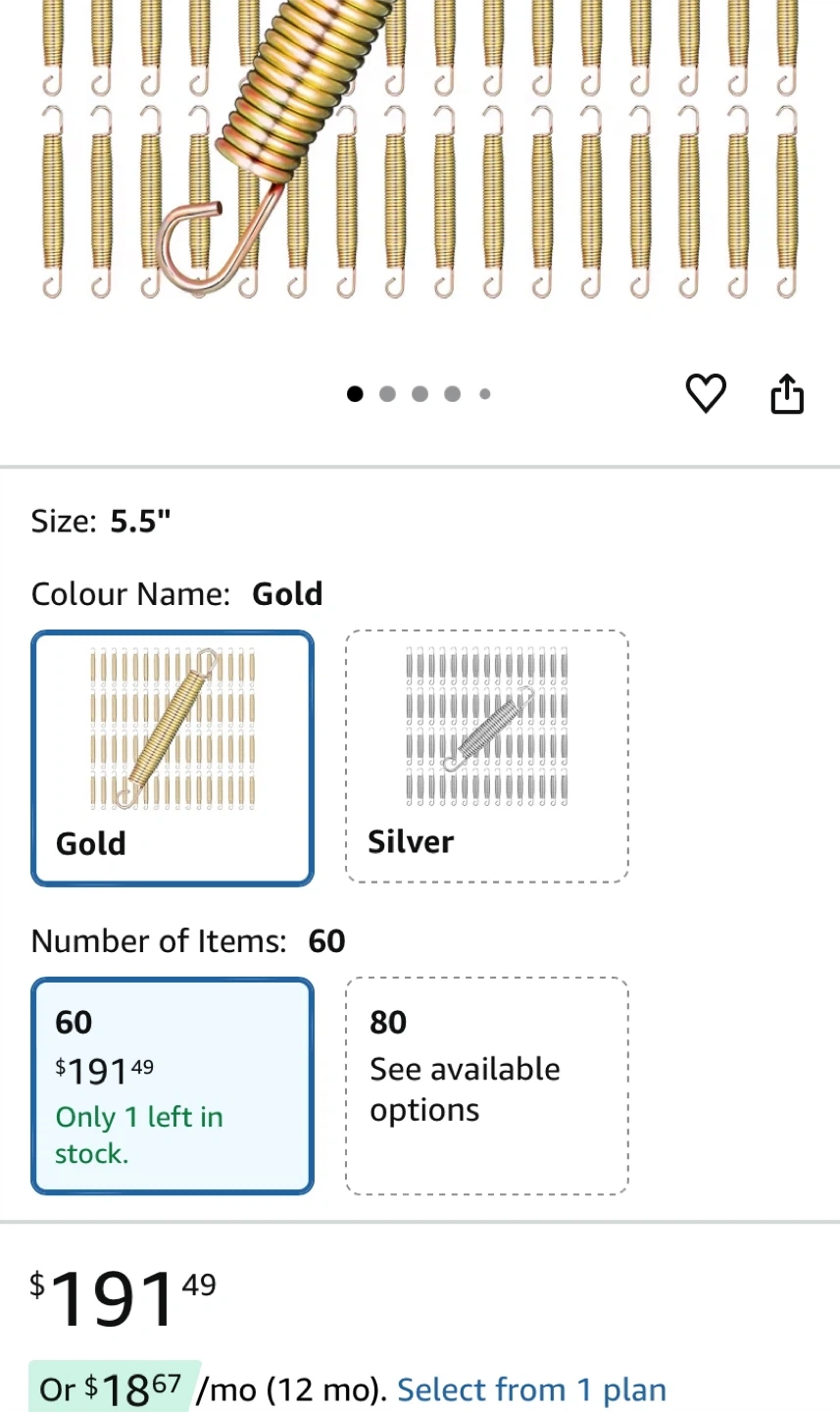
Task: Tap the 'Number of Items: 60' heading
Action: click(188, 941)
